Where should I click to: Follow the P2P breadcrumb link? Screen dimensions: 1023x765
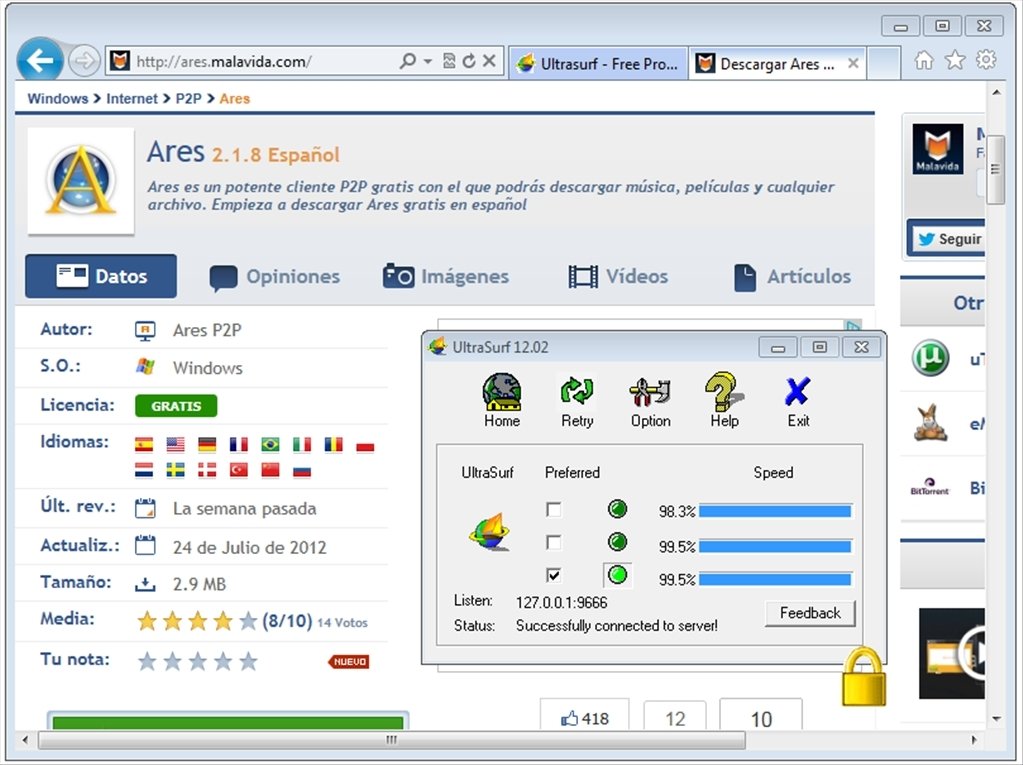189,98
